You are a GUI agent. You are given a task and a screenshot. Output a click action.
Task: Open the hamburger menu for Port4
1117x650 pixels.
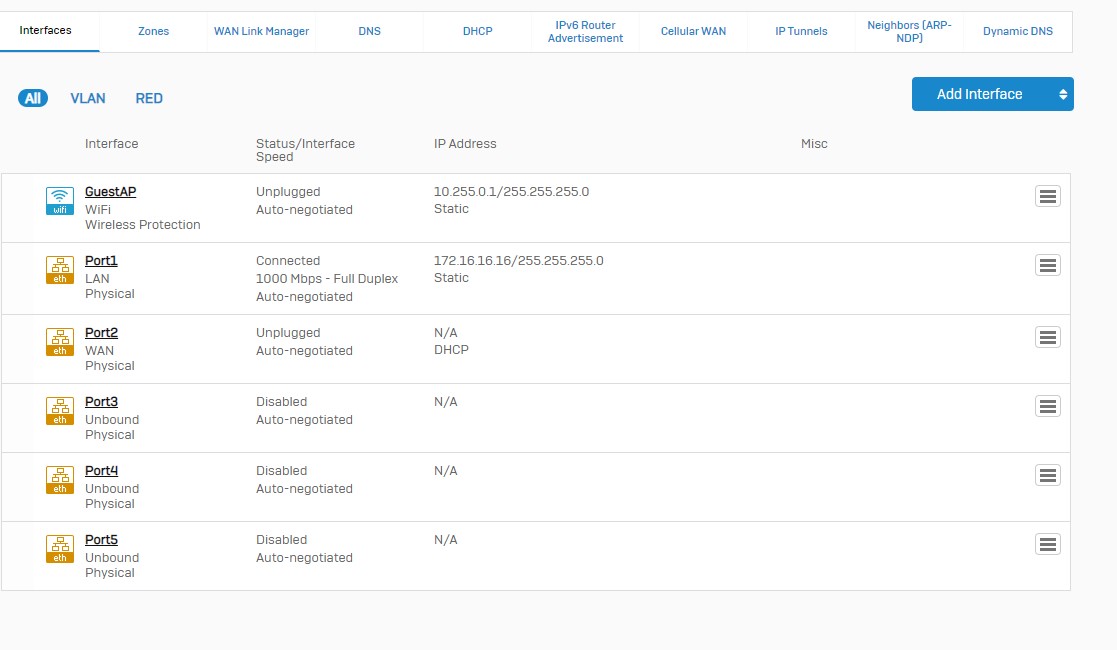1047,476
